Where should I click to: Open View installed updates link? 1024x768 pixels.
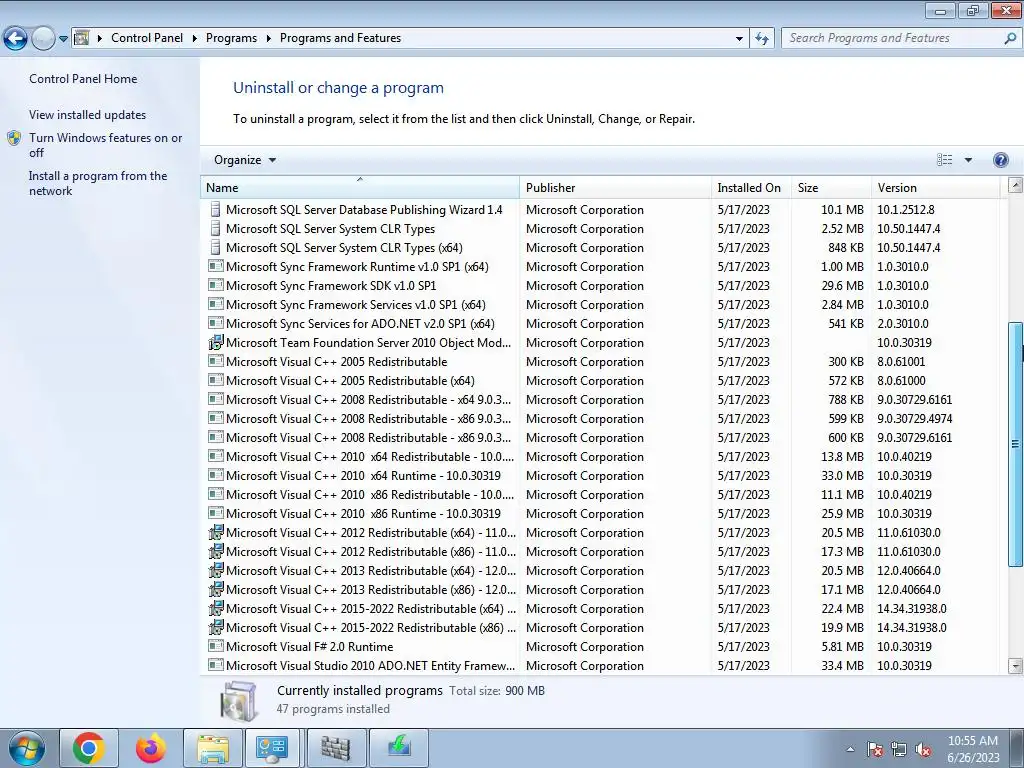coord(88,115)
